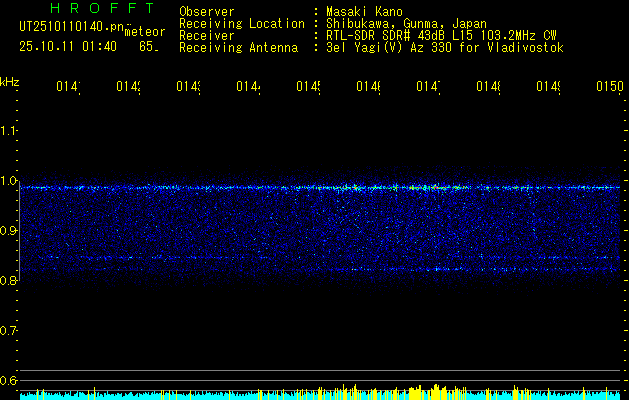Click the 0147 time marker
This screenshot has width=629, height=400.
click(x=428, y=87)
